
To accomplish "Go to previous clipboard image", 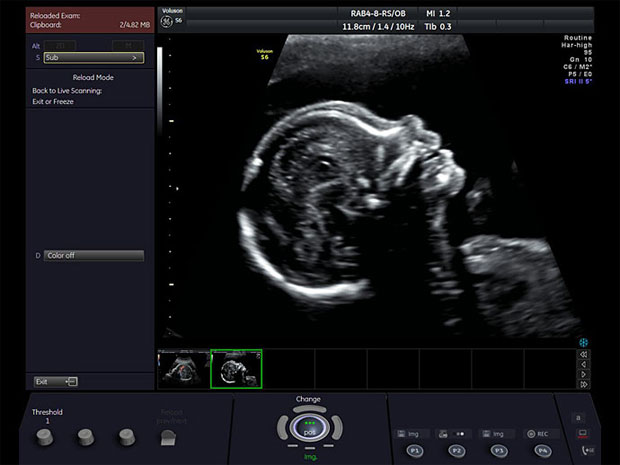I will (583, 365).
